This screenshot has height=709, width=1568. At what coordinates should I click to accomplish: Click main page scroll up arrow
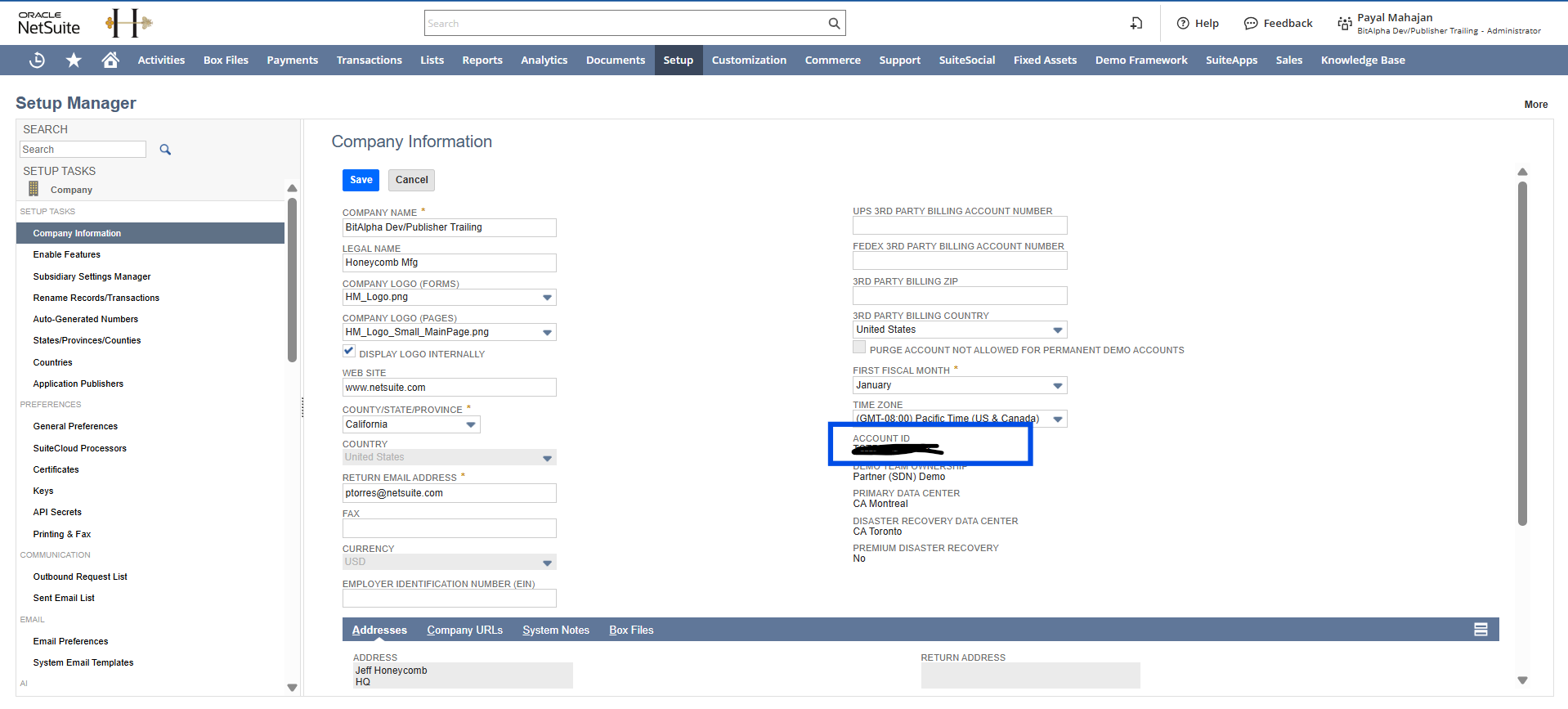[x=1522, y=172]
